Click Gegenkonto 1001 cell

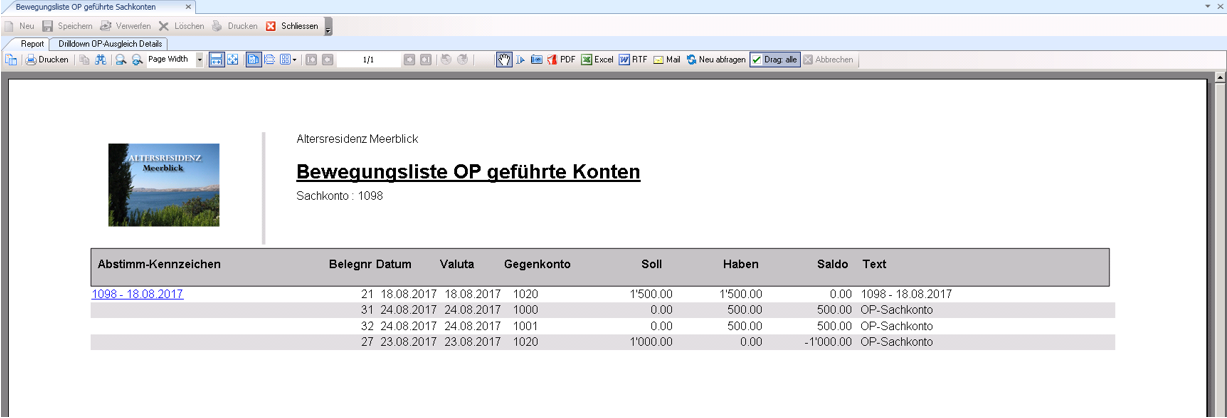[x=527, y=326]
